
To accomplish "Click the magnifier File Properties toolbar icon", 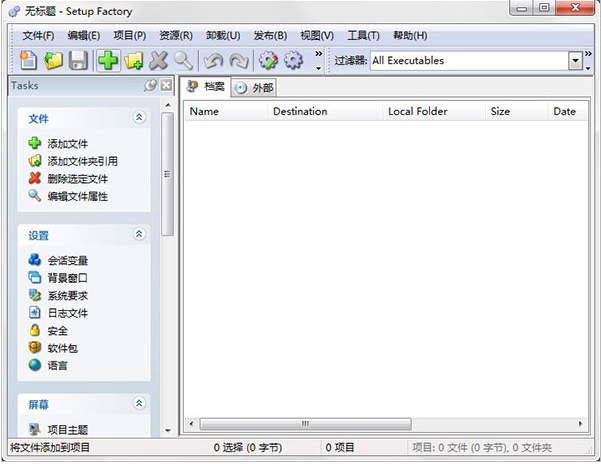I will pyautogui.click(x=183, y=61).
